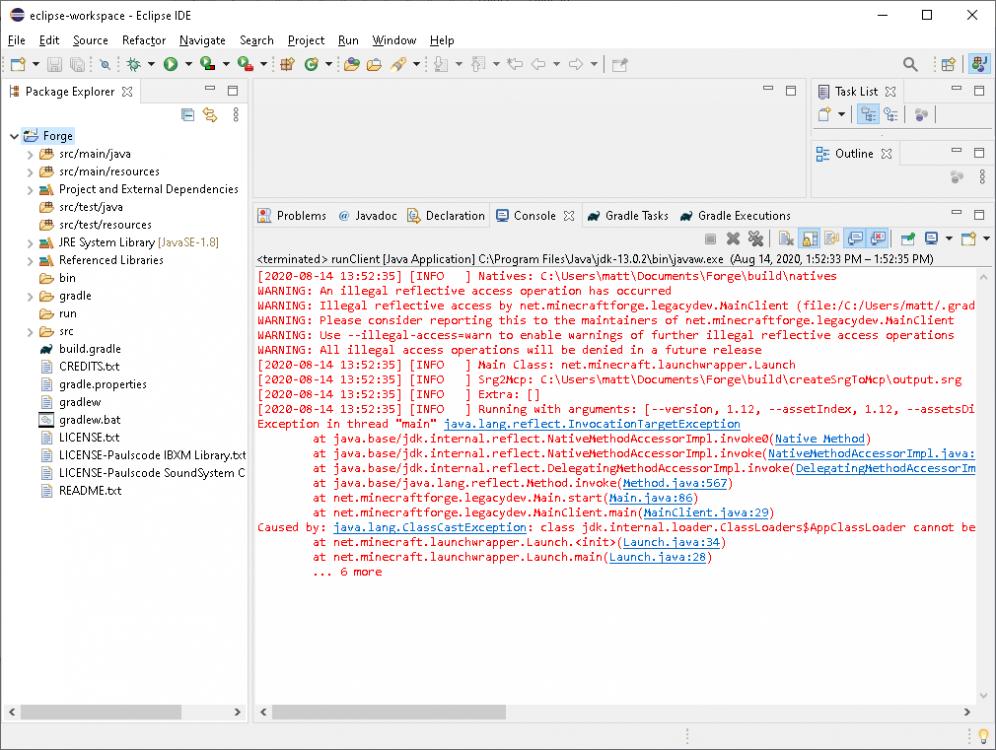Click Collapse All in Package Explorer
This screenshot has height=750, width=996.
click(x=187, y=115)
